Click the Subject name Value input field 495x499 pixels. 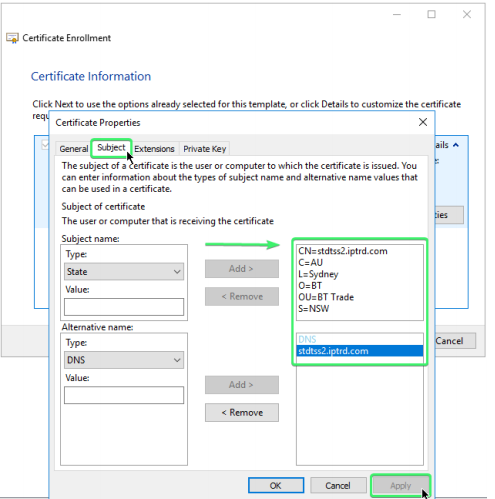pyautogui.click(x=124, y=307)
